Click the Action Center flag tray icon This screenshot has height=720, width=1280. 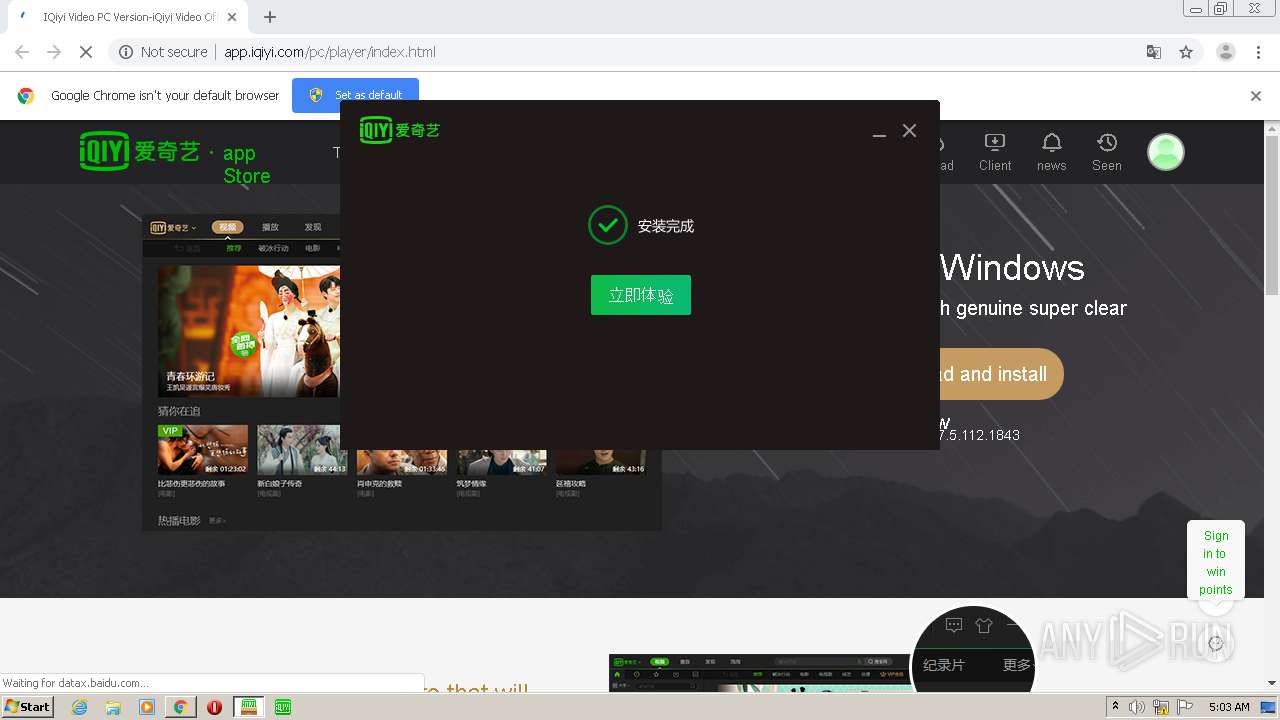click(x=1184, y=707)
